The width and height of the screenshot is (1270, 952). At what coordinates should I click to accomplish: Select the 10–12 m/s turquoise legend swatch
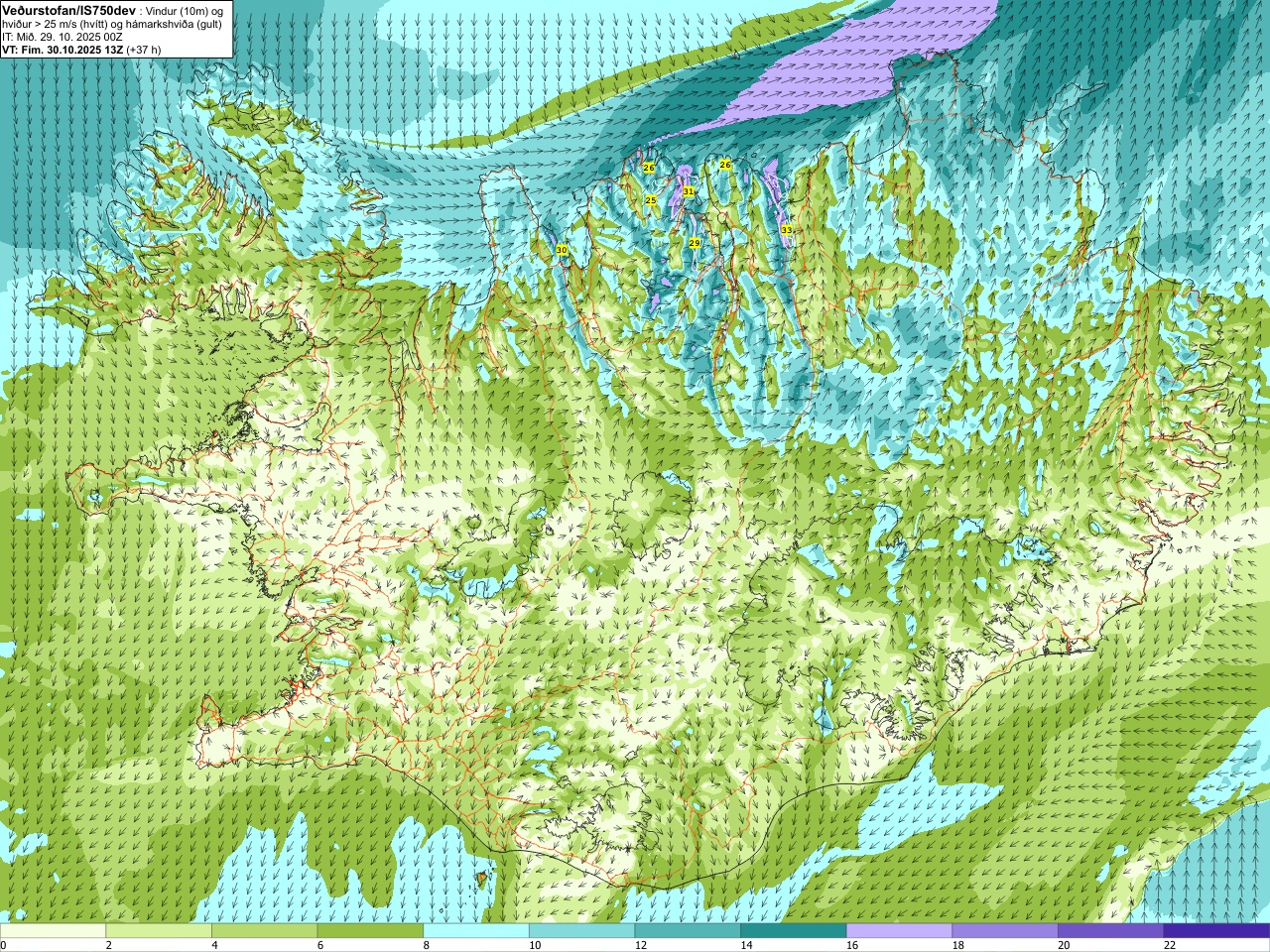pos(581,931)
